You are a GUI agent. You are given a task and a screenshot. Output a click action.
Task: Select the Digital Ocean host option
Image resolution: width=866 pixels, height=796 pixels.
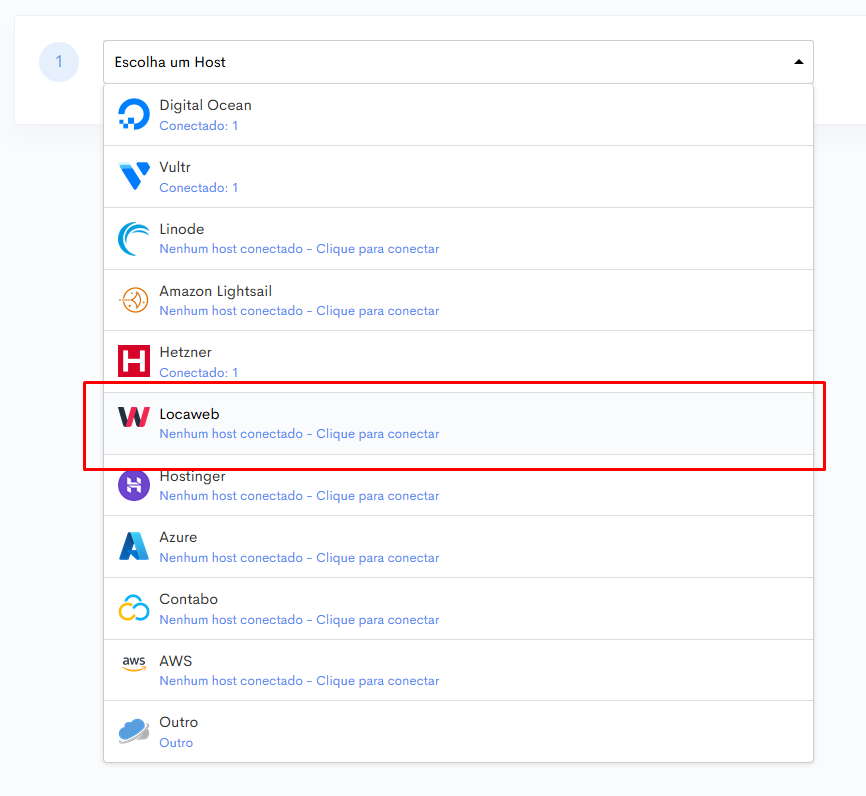pyautogui.click(x=458, y=115)
